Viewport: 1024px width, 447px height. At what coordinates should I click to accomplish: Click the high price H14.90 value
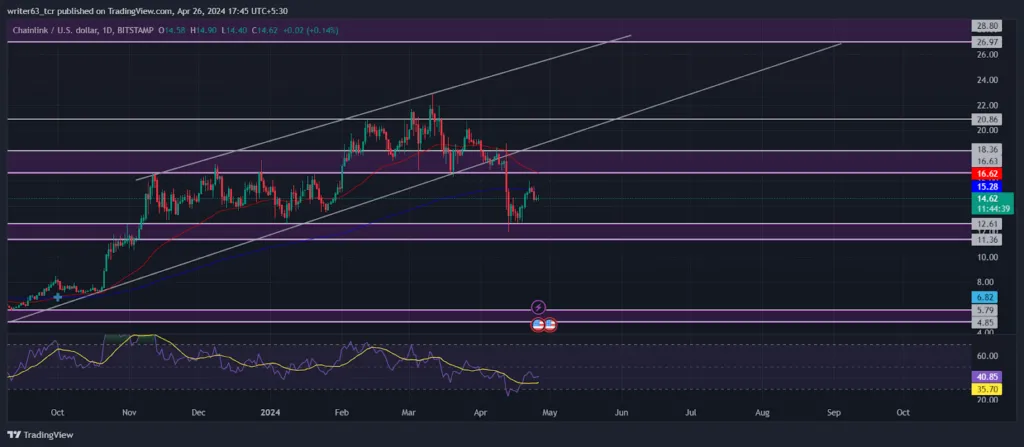tap(202, 30)
